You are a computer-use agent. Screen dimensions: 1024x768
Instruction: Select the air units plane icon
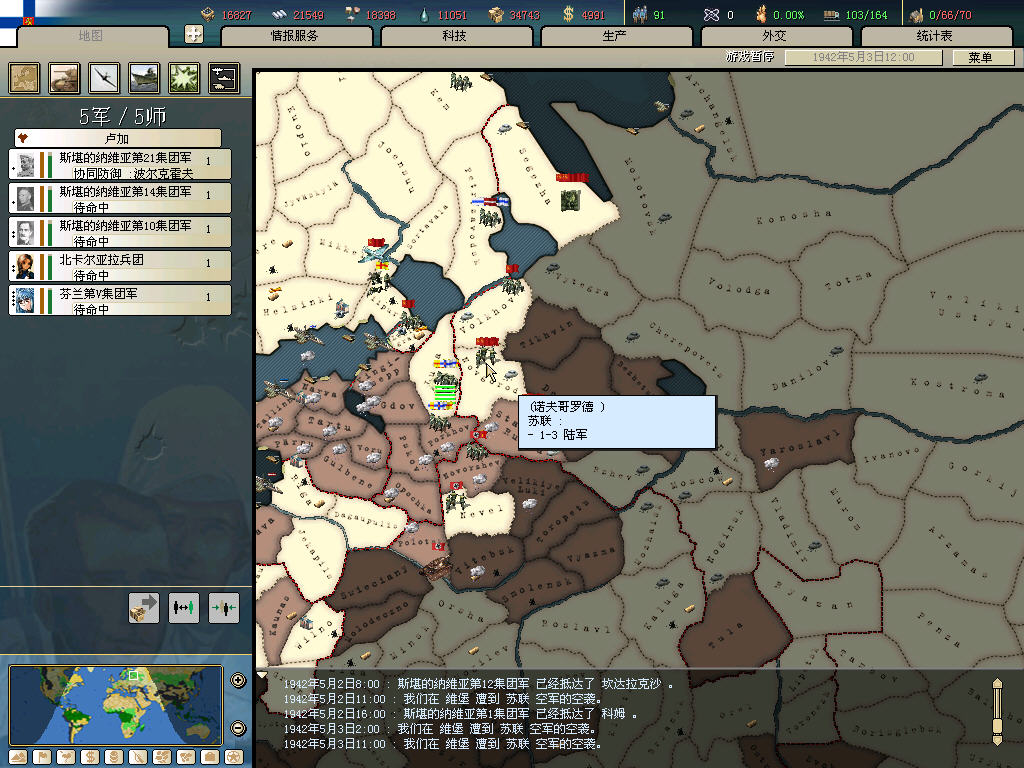pyautogui.click(x=105, y=78)
